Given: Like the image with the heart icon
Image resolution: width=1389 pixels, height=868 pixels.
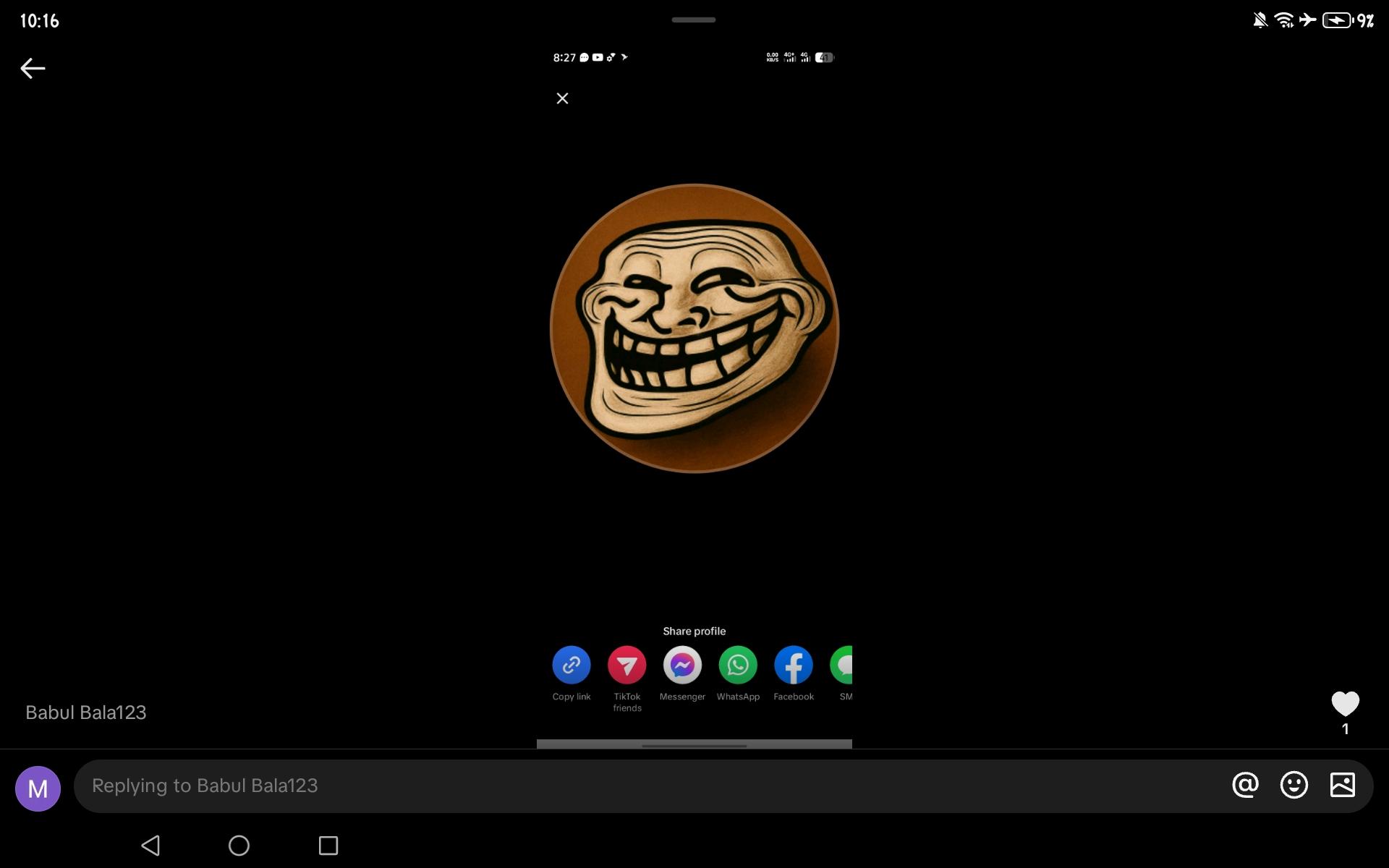Looking at the screenshot, I should pyautogui.click(x=1345, y=704).
